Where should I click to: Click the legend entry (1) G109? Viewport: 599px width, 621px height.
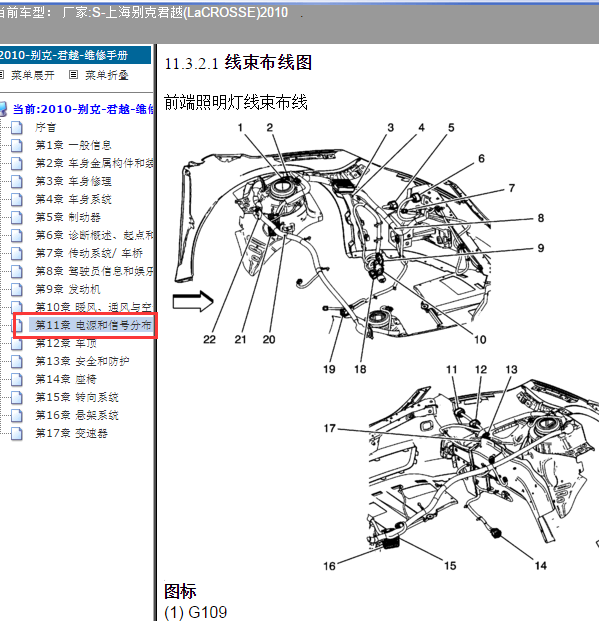coord(196,612)
